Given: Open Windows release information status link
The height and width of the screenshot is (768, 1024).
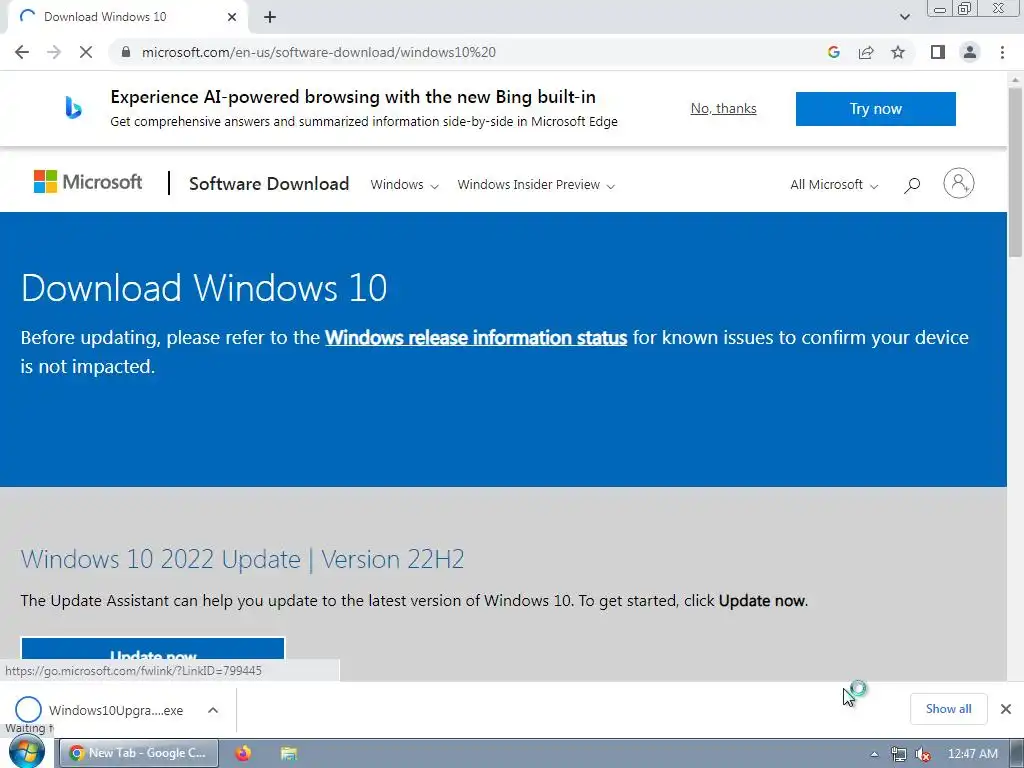Looking at the screenshot, I should pyautogui.click(x=476, y=338).
